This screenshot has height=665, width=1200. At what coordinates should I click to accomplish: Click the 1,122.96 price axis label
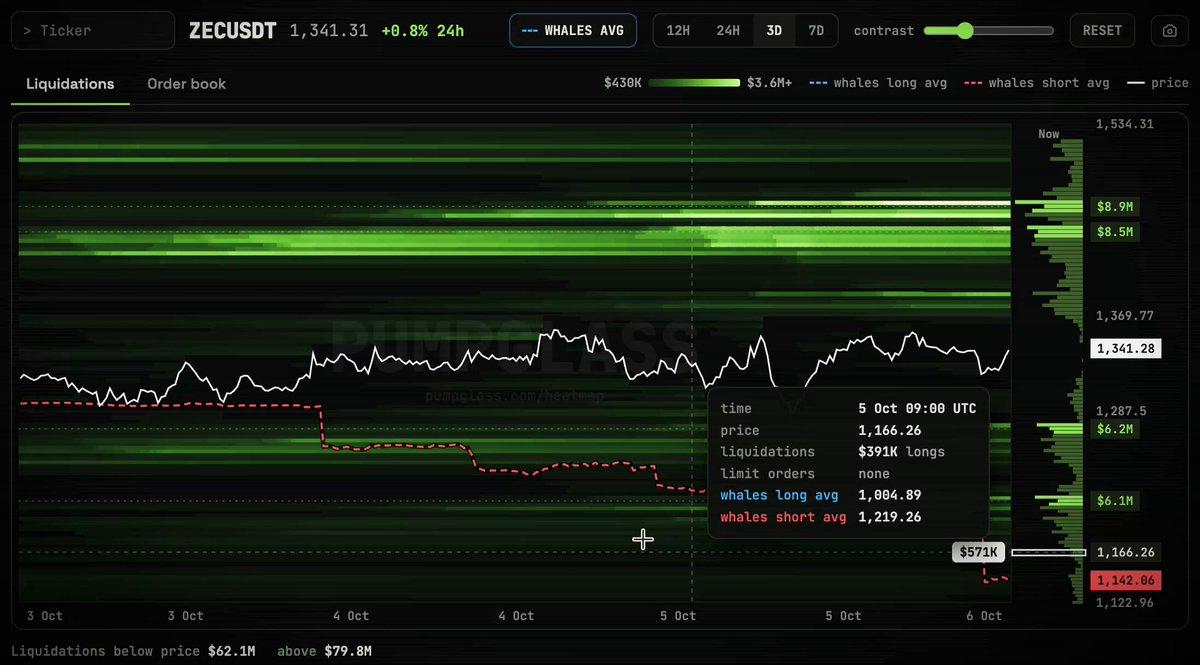click(1125, 602)
